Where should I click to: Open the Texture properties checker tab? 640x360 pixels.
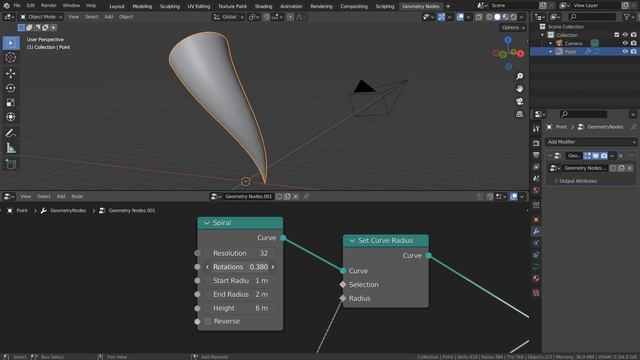(536, 293)
